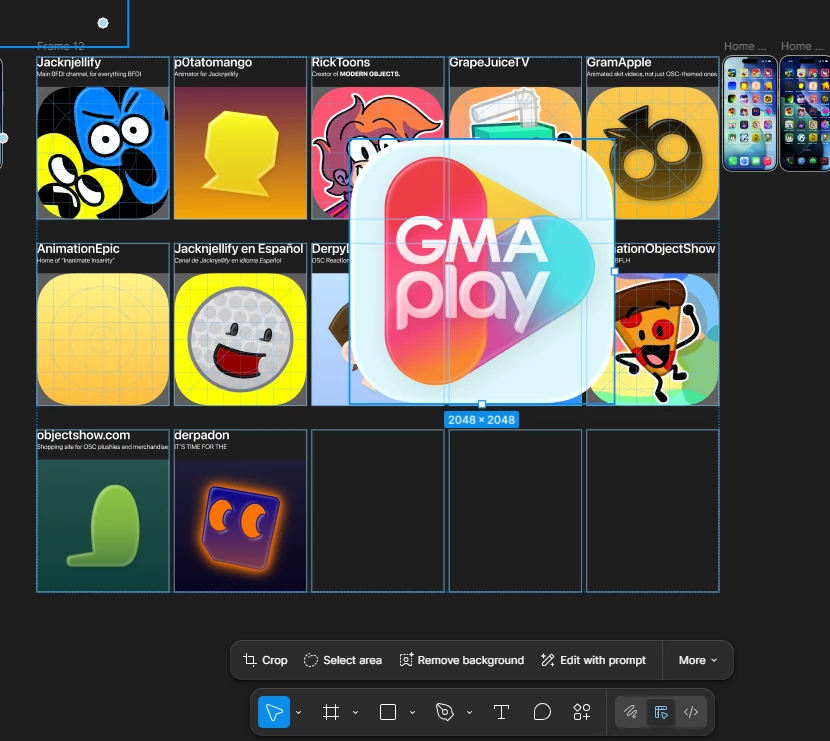
Task: Click Select area button
Action: (343, 660)
